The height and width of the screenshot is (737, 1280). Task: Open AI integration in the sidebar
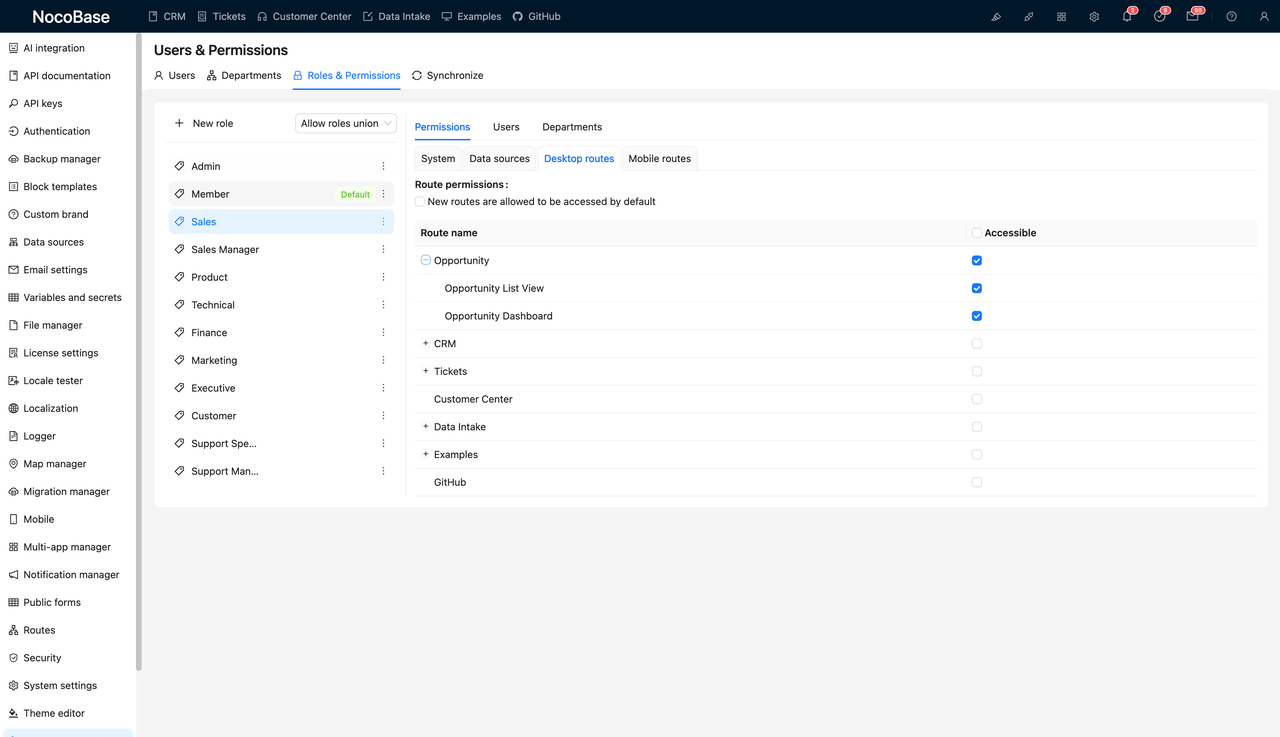[54, 48]
